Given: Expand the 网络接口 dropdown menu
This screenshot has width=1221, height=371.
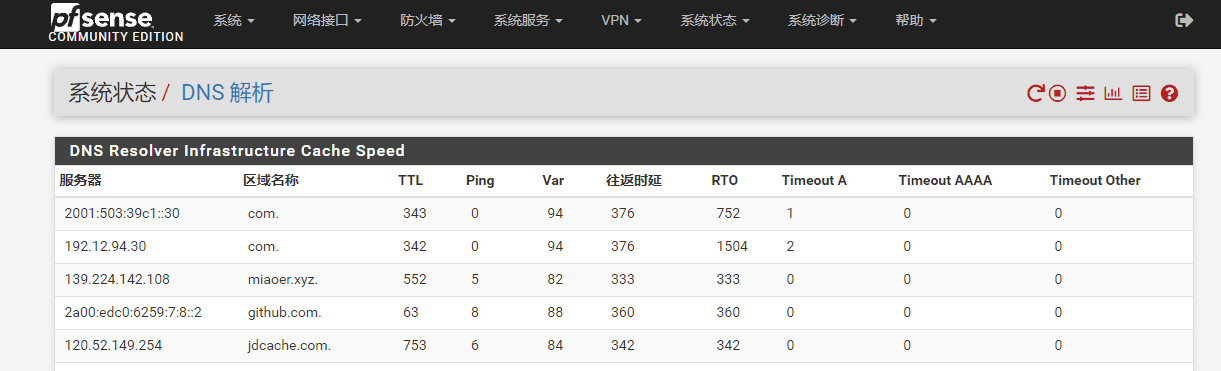Looking at the screenshot, I should tap(327, 20).
